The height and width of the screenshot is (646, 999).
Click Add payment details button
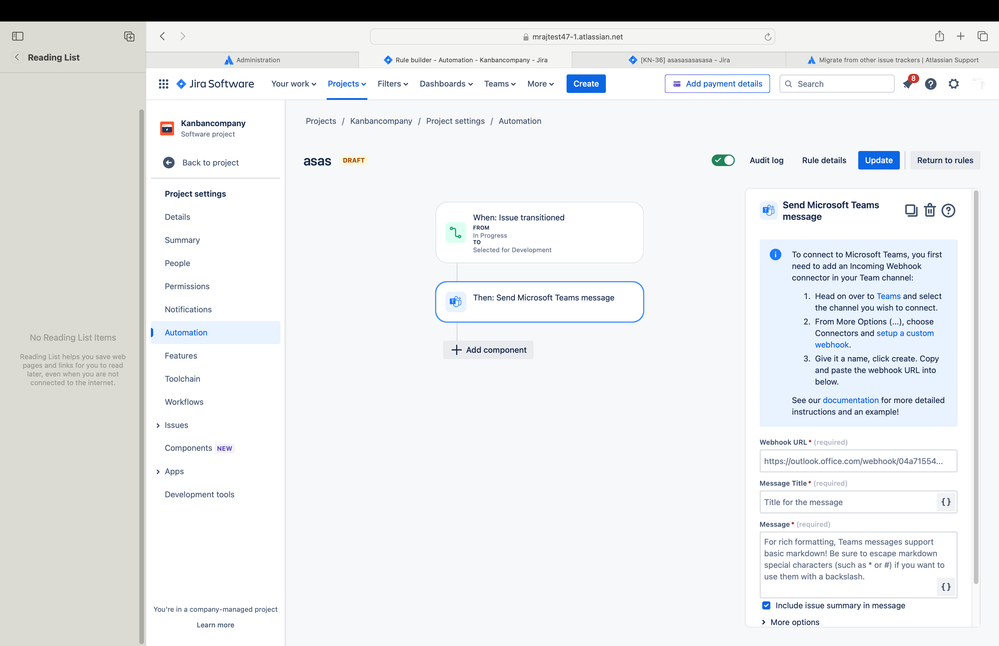[x=717, y=83]
